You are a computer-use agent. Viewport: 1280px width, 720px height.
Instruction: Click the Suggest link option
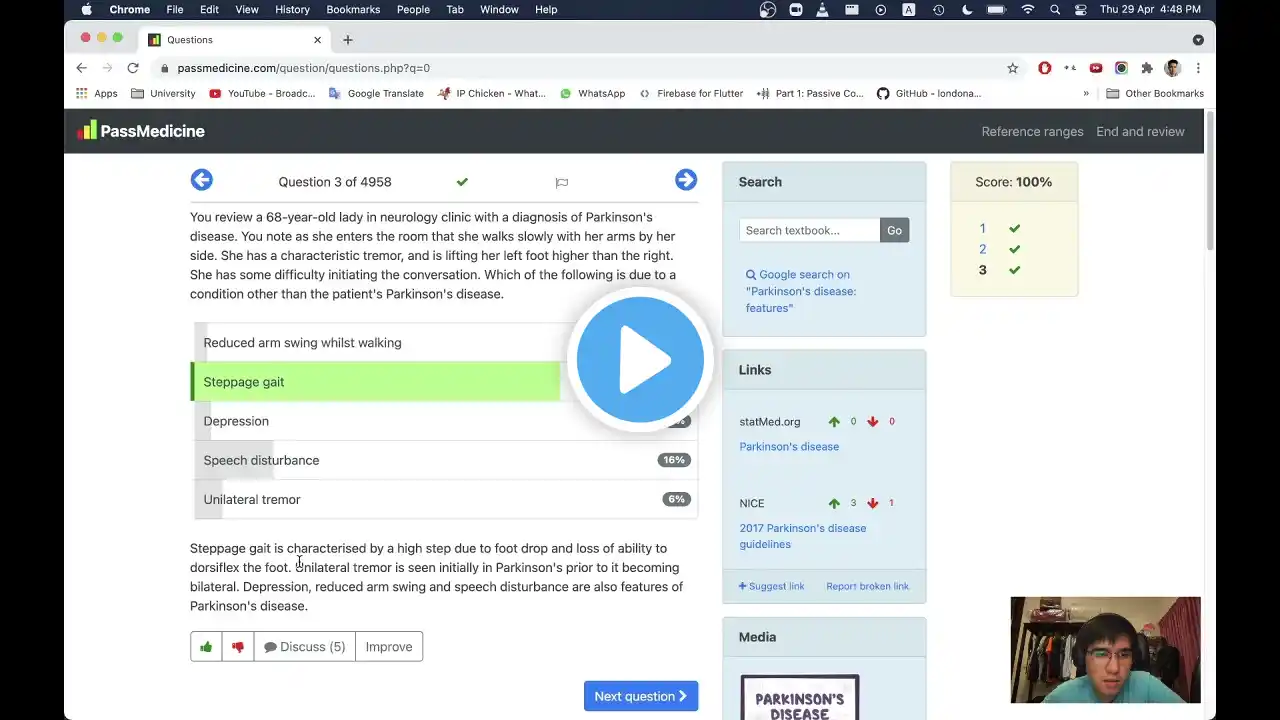(771, 586)
